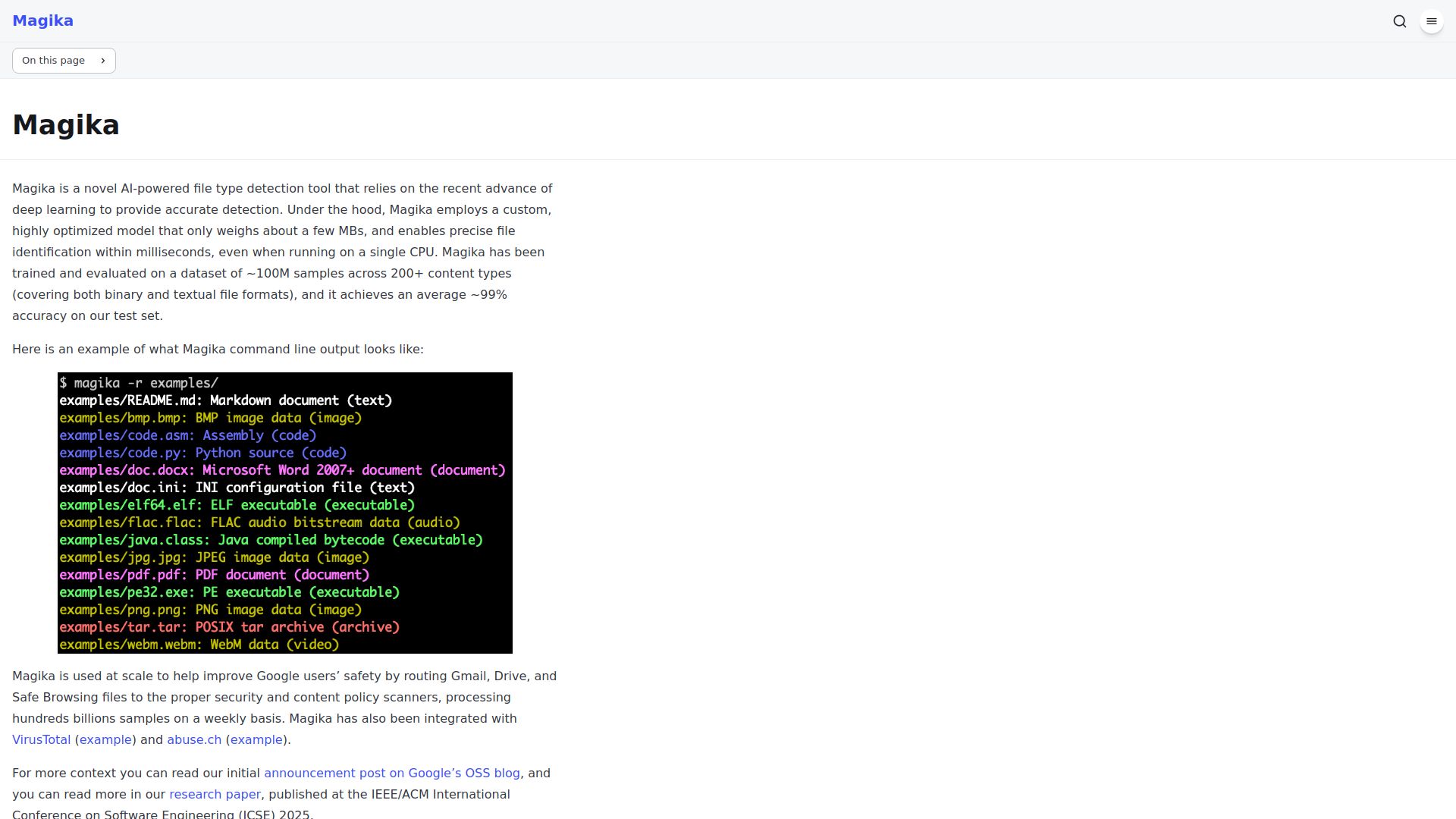
Task: Open the research paper link
Action: (x=215, y=794)
